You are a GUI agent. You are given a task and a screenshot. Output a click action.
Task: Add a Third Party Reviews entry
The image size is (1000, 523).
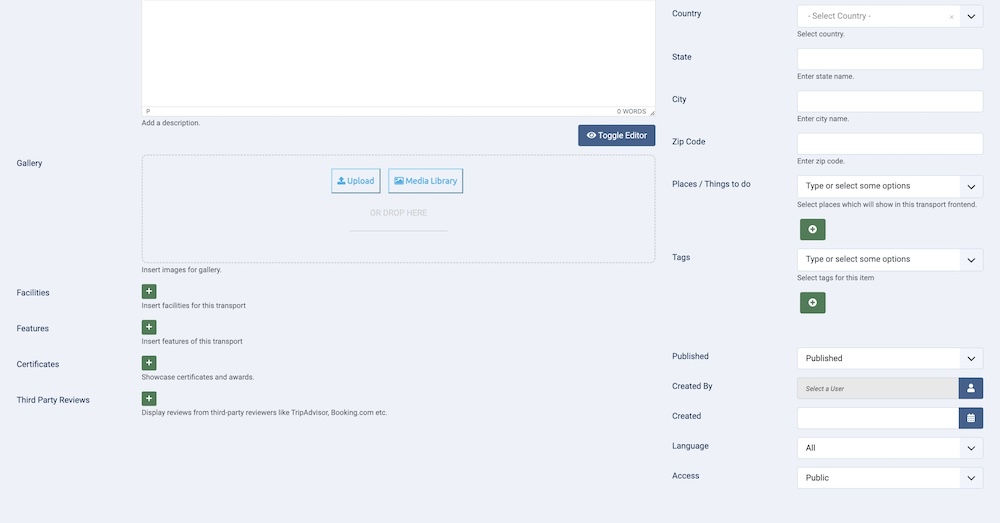click(x=149, y=398)
